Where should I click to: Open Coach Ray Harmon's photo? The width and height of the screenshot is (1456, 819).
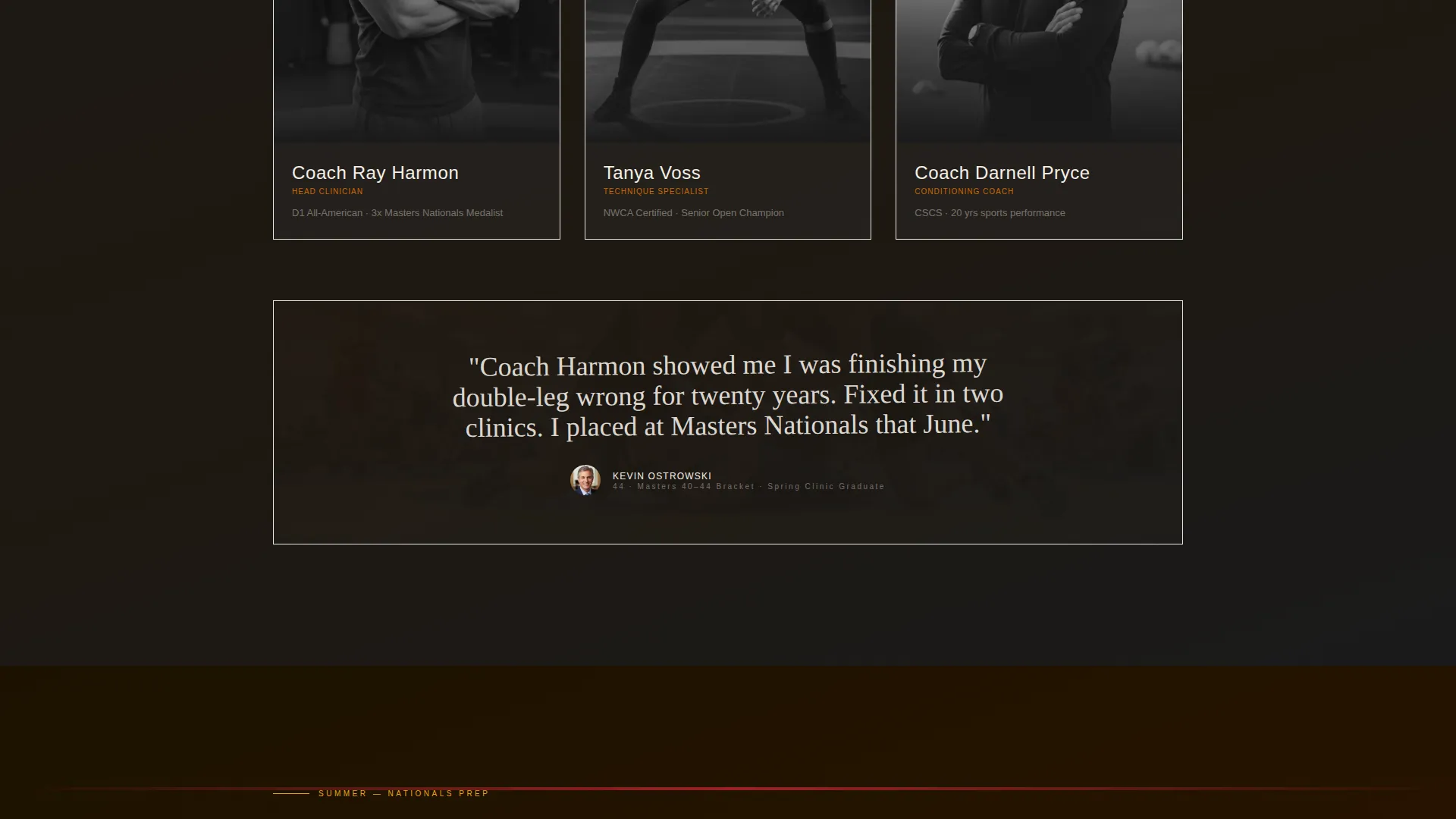click(x=416, y=71)
